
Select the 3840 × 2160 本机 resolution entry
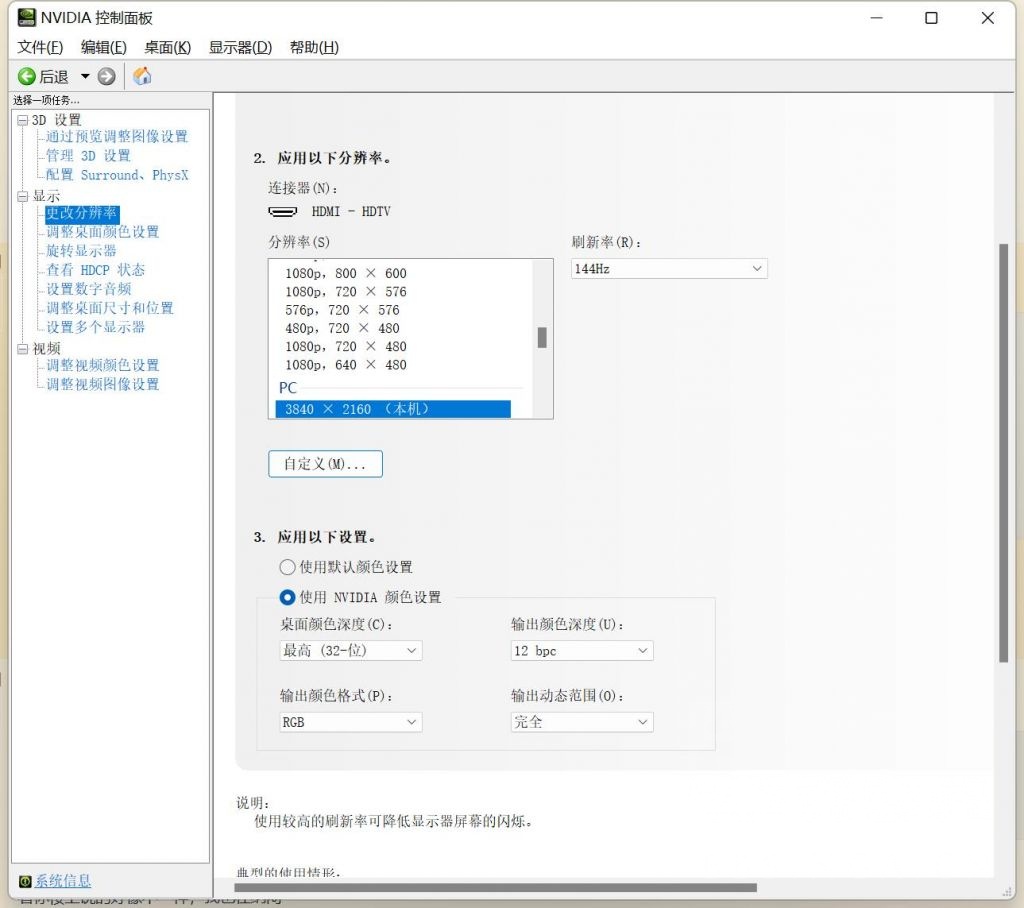393,408
